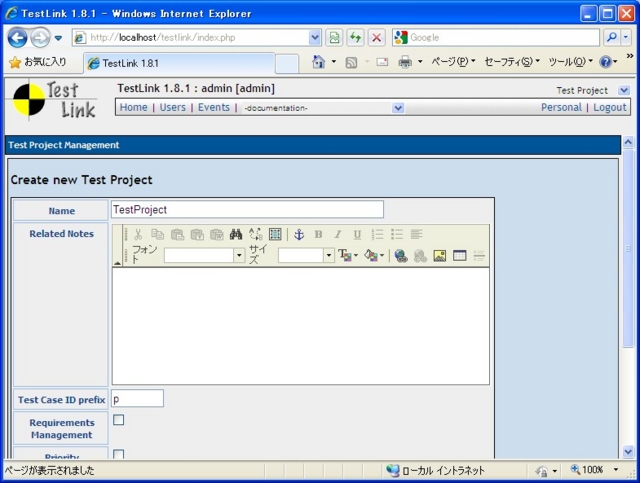Click inside the Related Notes text area
Viewport: 640px width, 483px height.
[x=301, y=326]
